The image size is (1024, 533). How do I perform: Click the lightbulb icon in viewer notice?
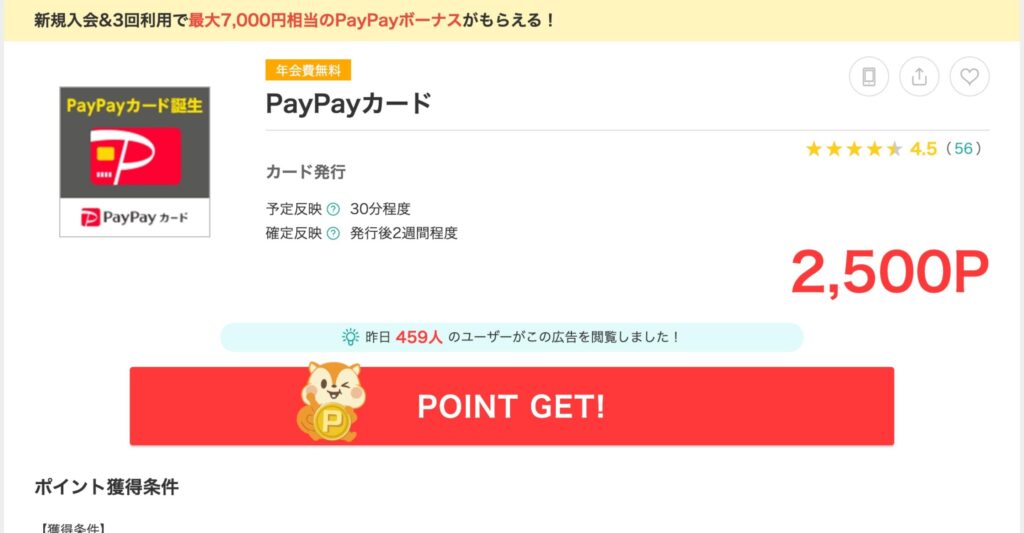351,337
